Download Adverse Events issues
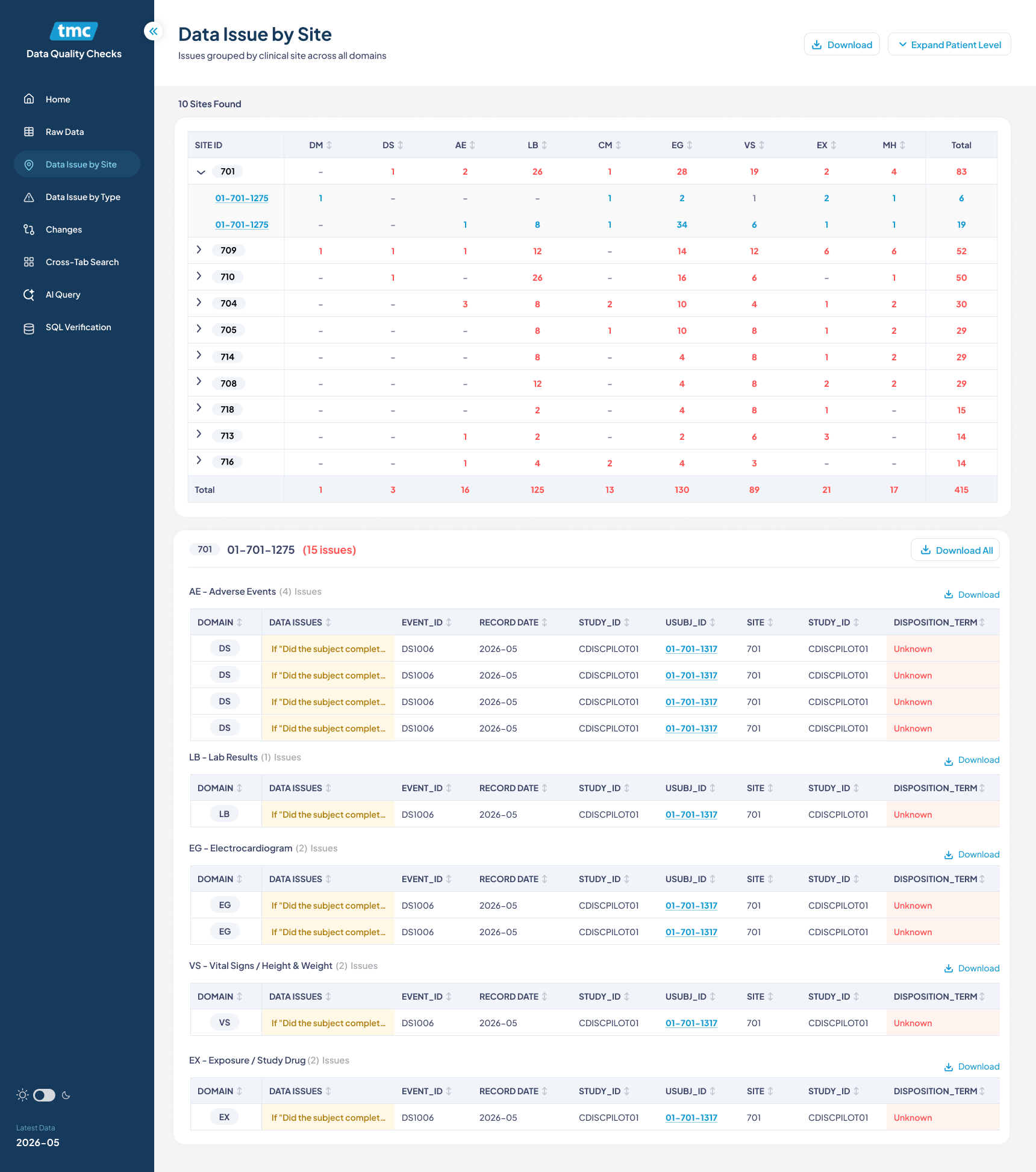 pyautogui.click(x=972, y=595)
